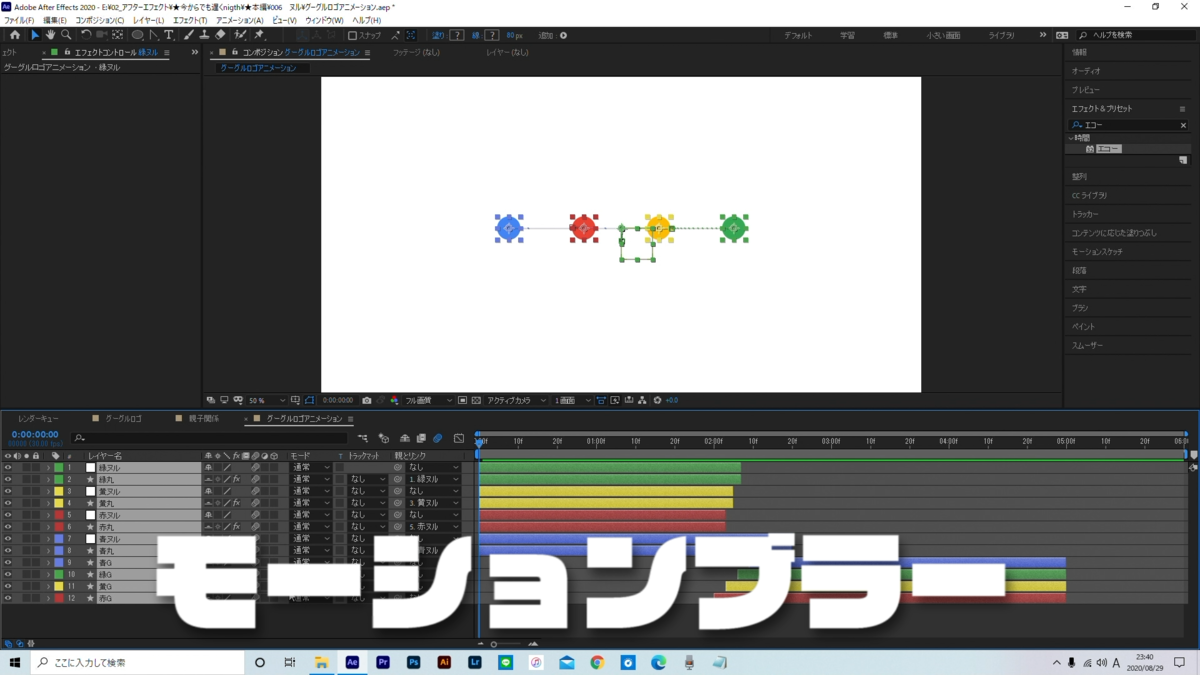
Task: Open blend mode dropdown for layer 緑ヌル
Action: [x=311, y=467]
